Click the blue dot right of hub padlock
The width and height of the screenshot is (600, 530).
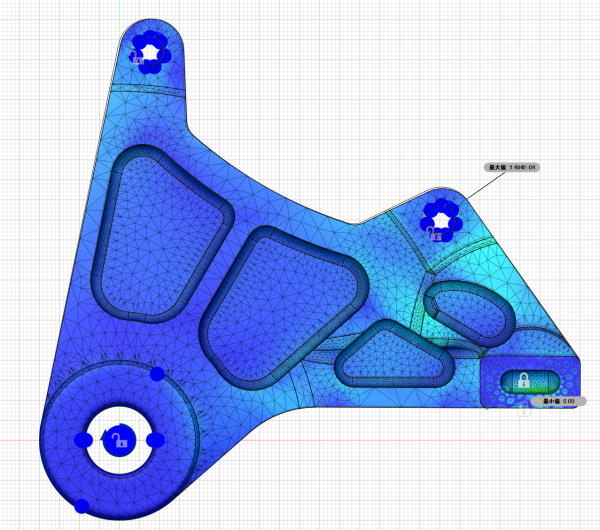pyautogui.click(x=155, y=439)
